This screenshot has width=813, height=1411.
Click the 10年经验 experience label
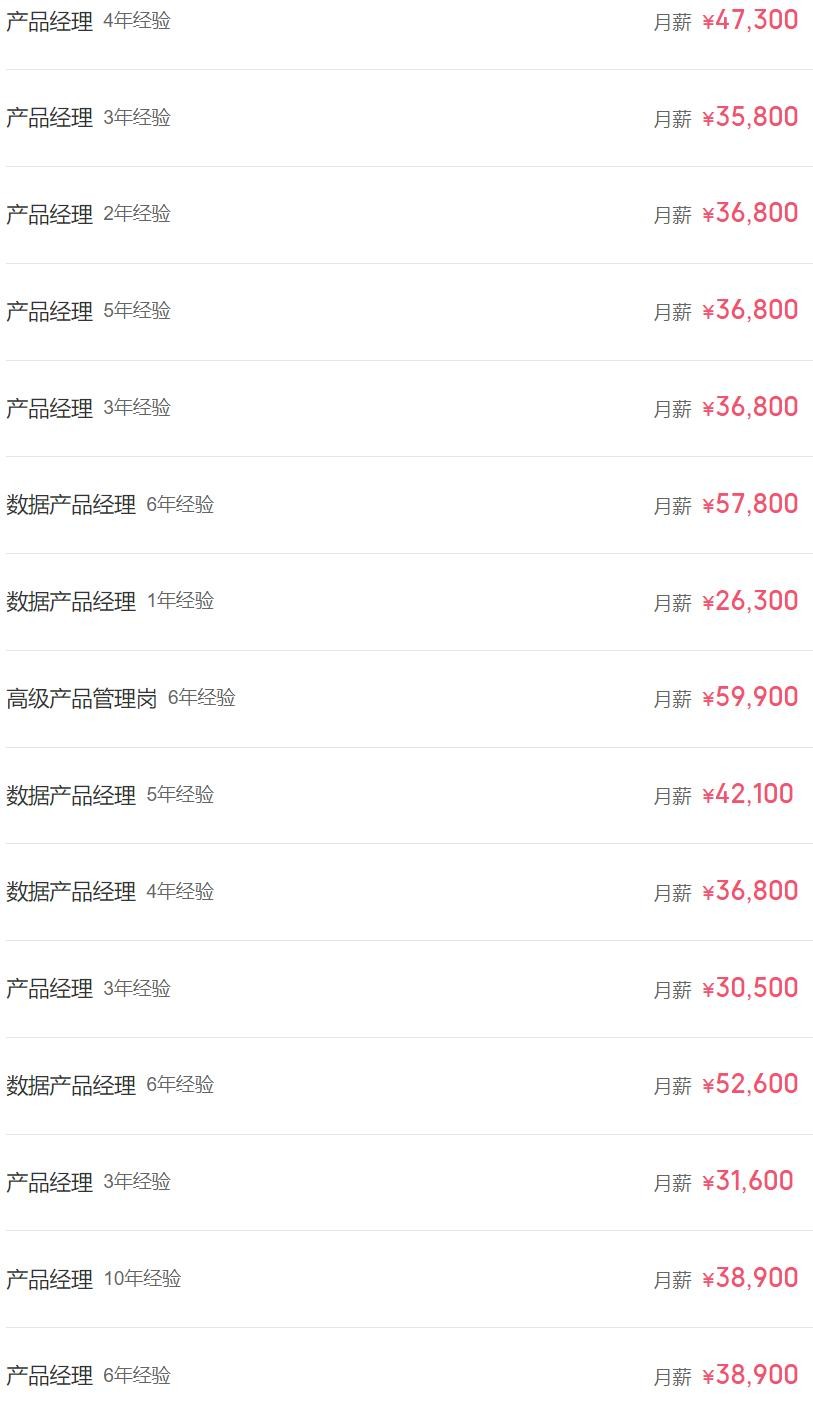[142, 1279]
